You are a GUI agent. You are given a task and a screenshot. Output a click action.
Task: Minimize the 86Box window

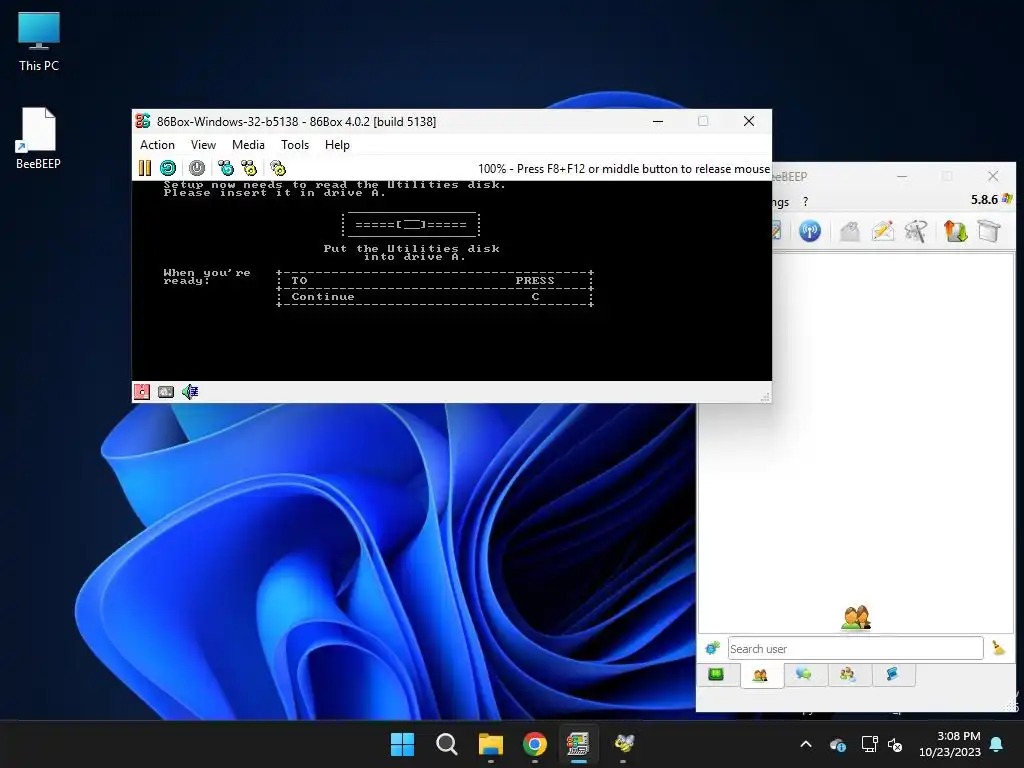tap(658, 121)
